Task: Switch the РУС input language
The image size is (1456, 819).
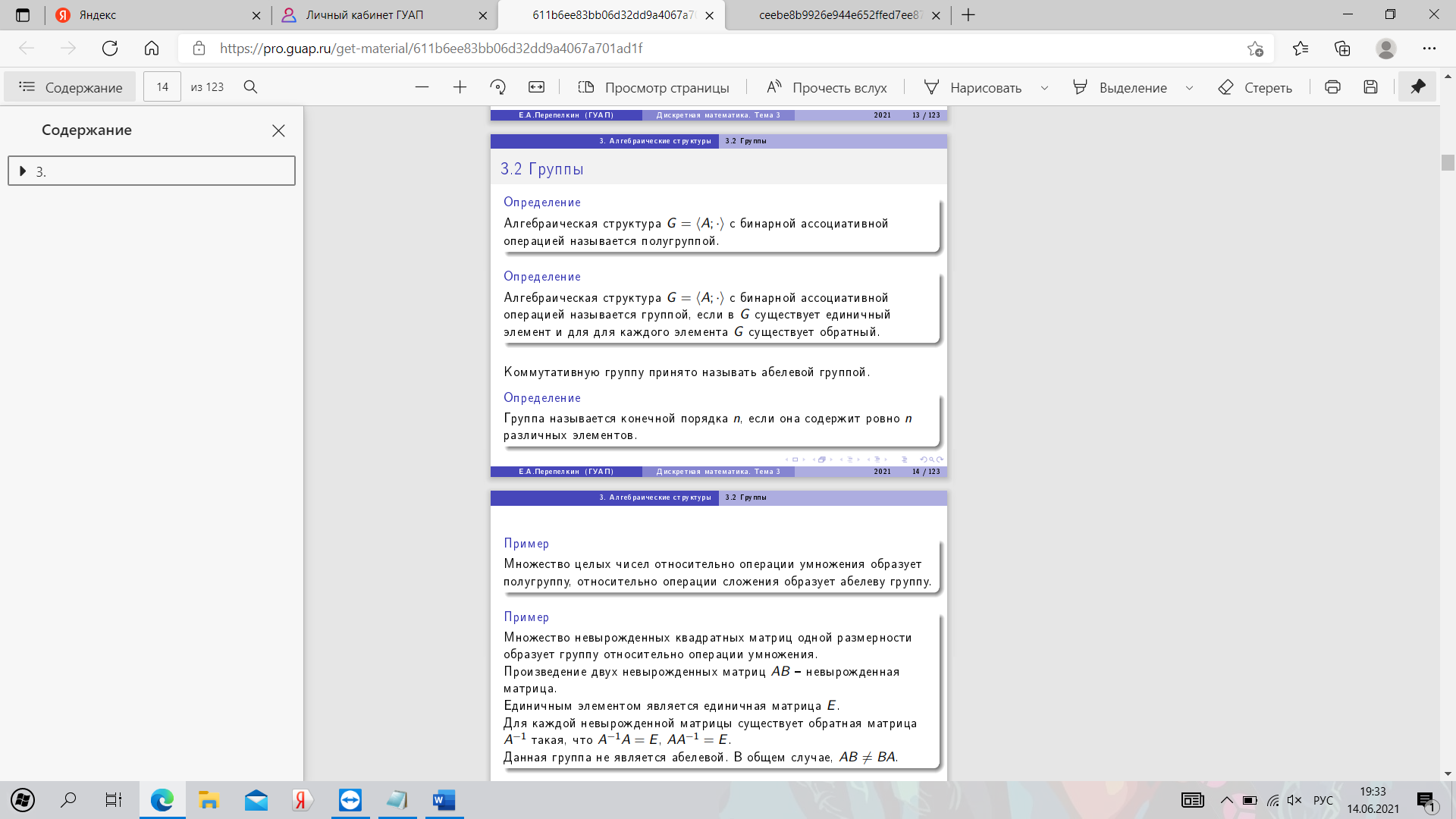Action: pyautogui.click(x=1323, y=800)
